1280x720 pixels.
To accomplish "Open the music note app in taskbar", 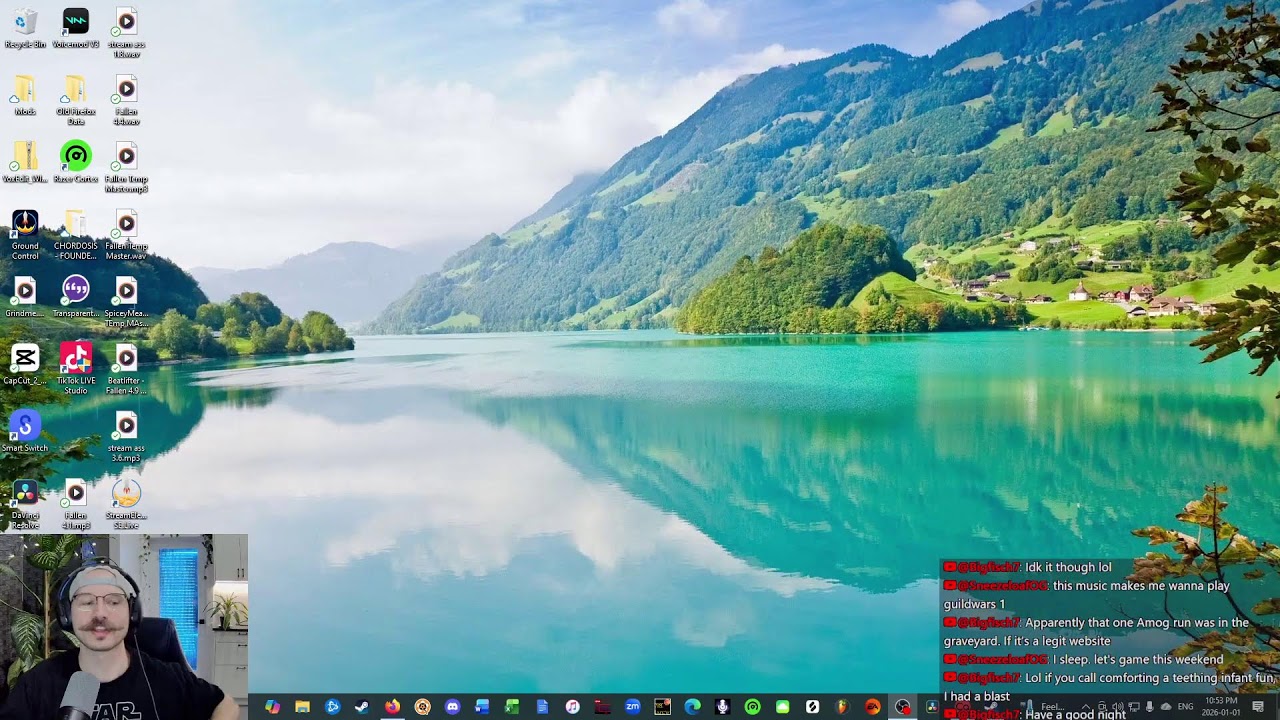I will point(572,707).
